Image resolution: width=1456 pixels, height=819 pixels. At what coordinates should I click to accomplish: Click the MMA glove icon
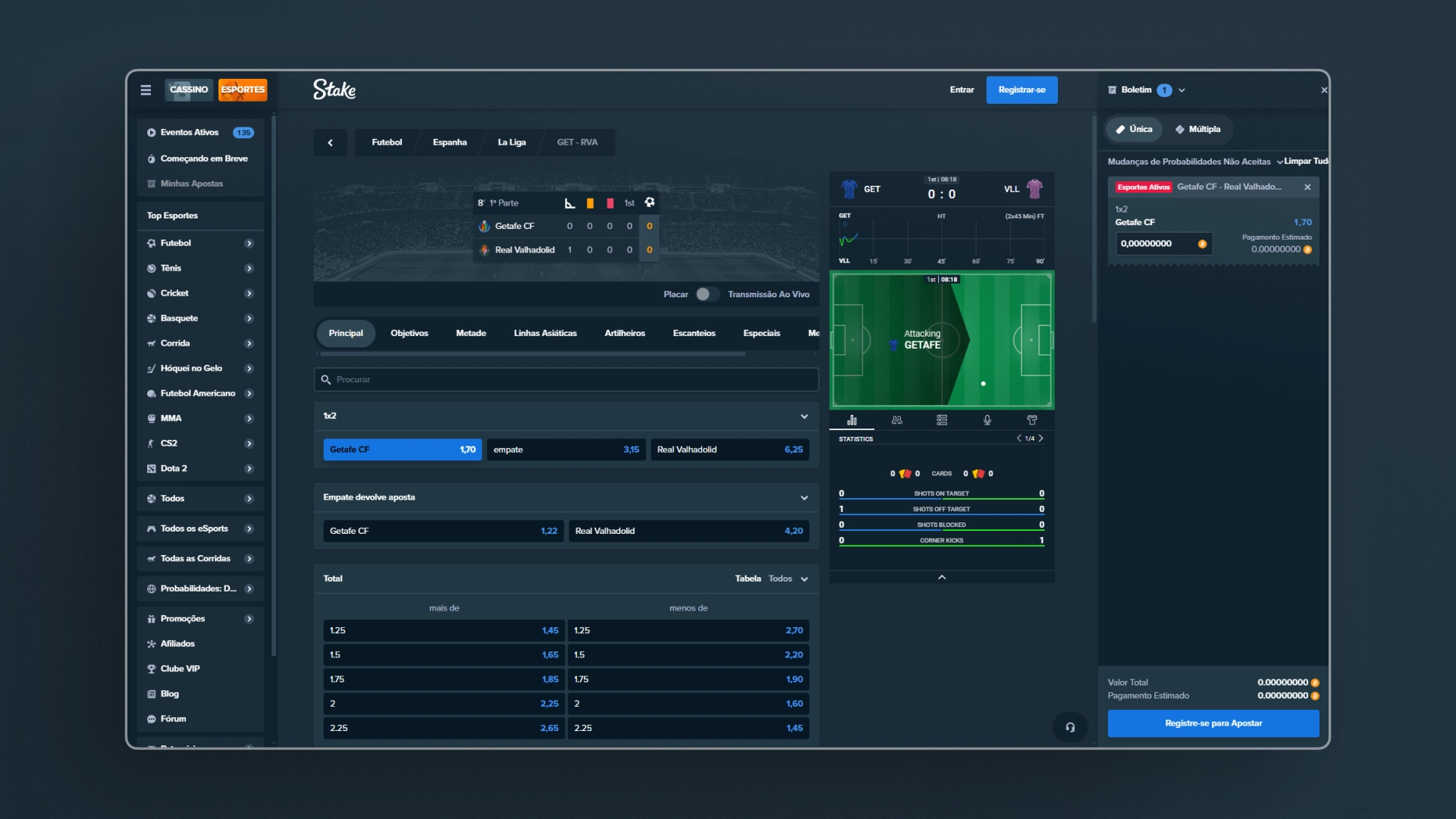151,419
